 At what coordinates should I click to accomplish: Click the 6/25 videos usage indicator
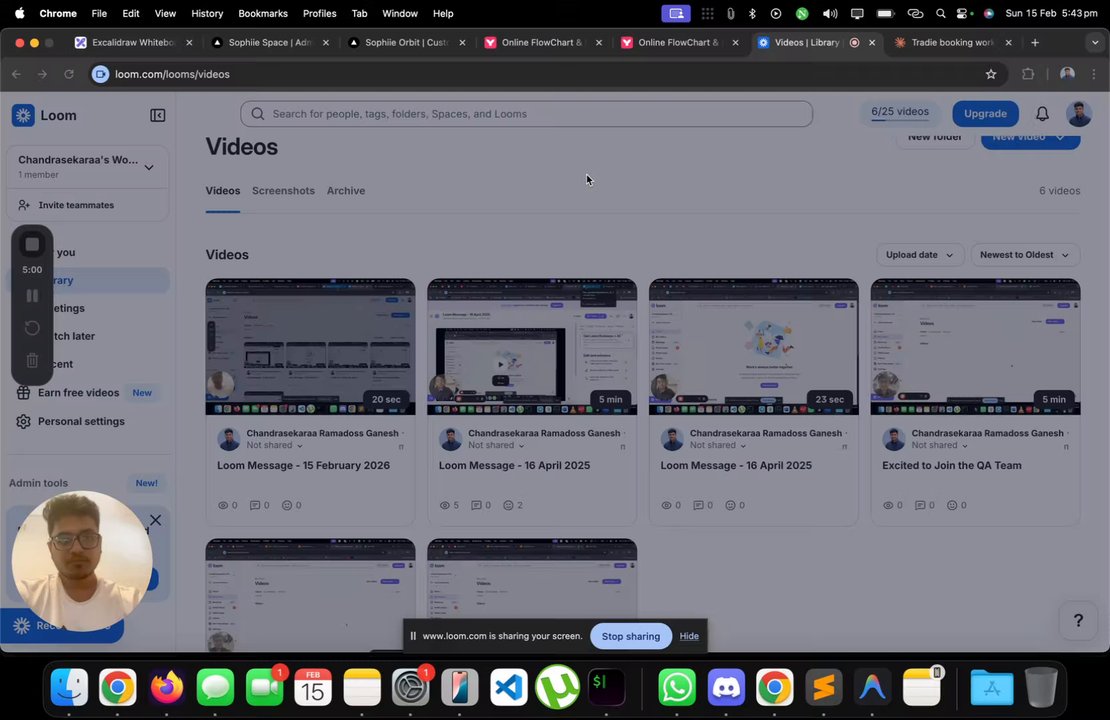pos(899,113)
